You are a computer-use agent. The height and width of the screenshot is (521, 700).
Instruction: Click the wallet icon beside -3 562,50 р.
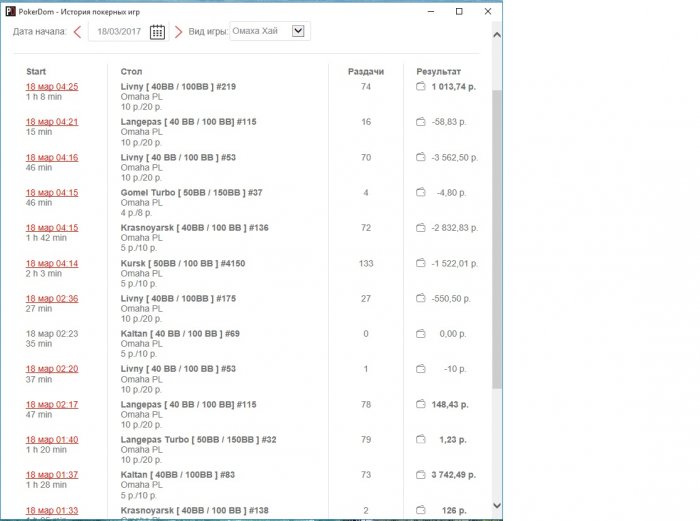point(421,157)
